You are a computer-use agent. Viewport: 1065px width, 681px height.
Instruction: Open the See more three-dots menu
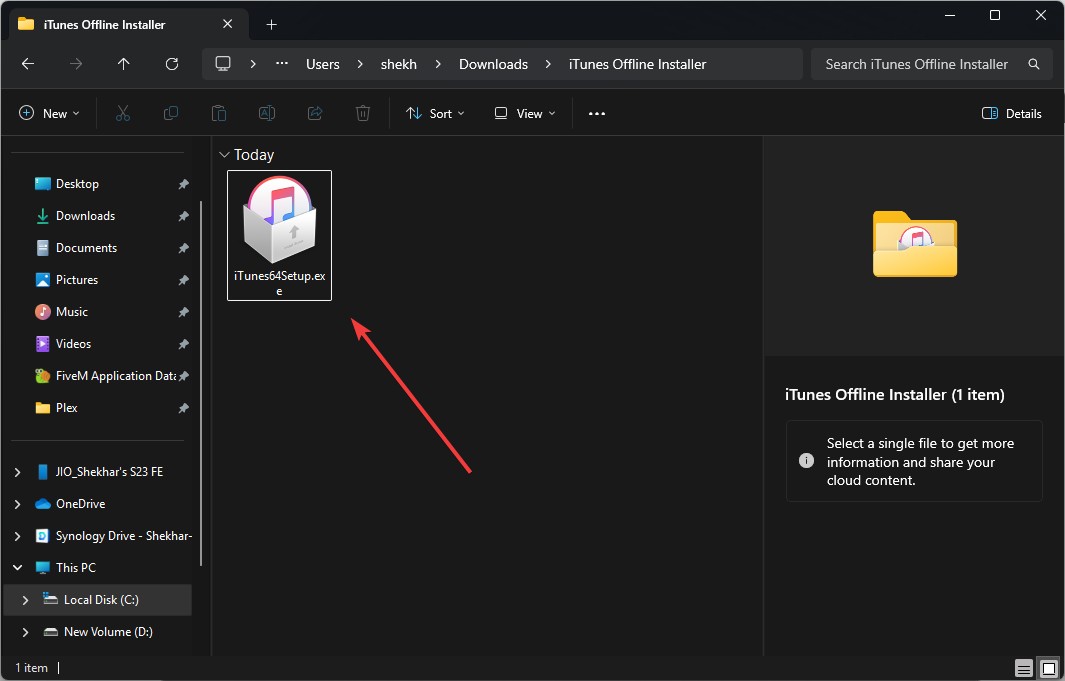click(596, 113)
